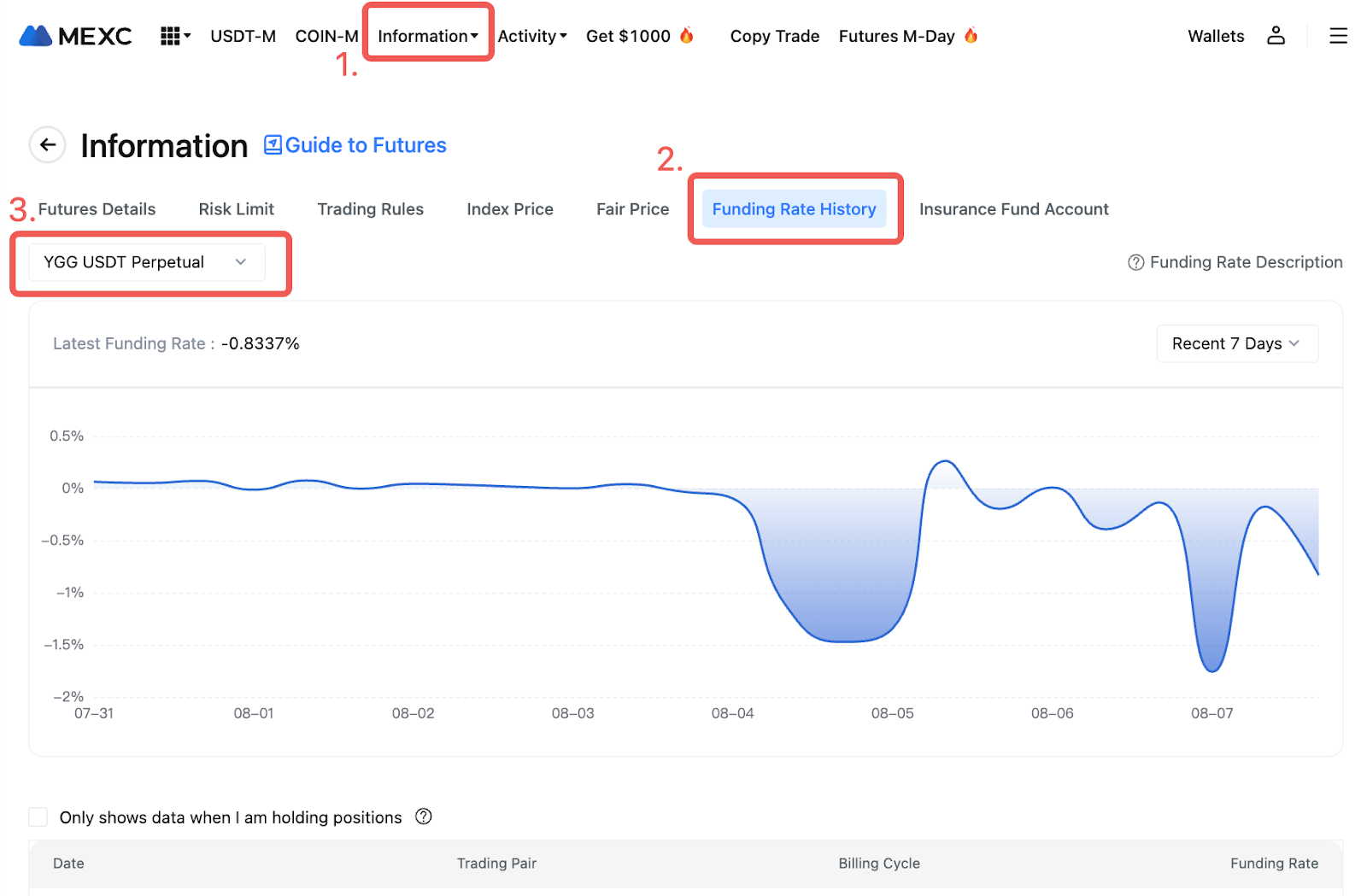This screenshot has height=896, width=1367.
Task: Open the Information dropdown menu
Action: tap(427, 36)
